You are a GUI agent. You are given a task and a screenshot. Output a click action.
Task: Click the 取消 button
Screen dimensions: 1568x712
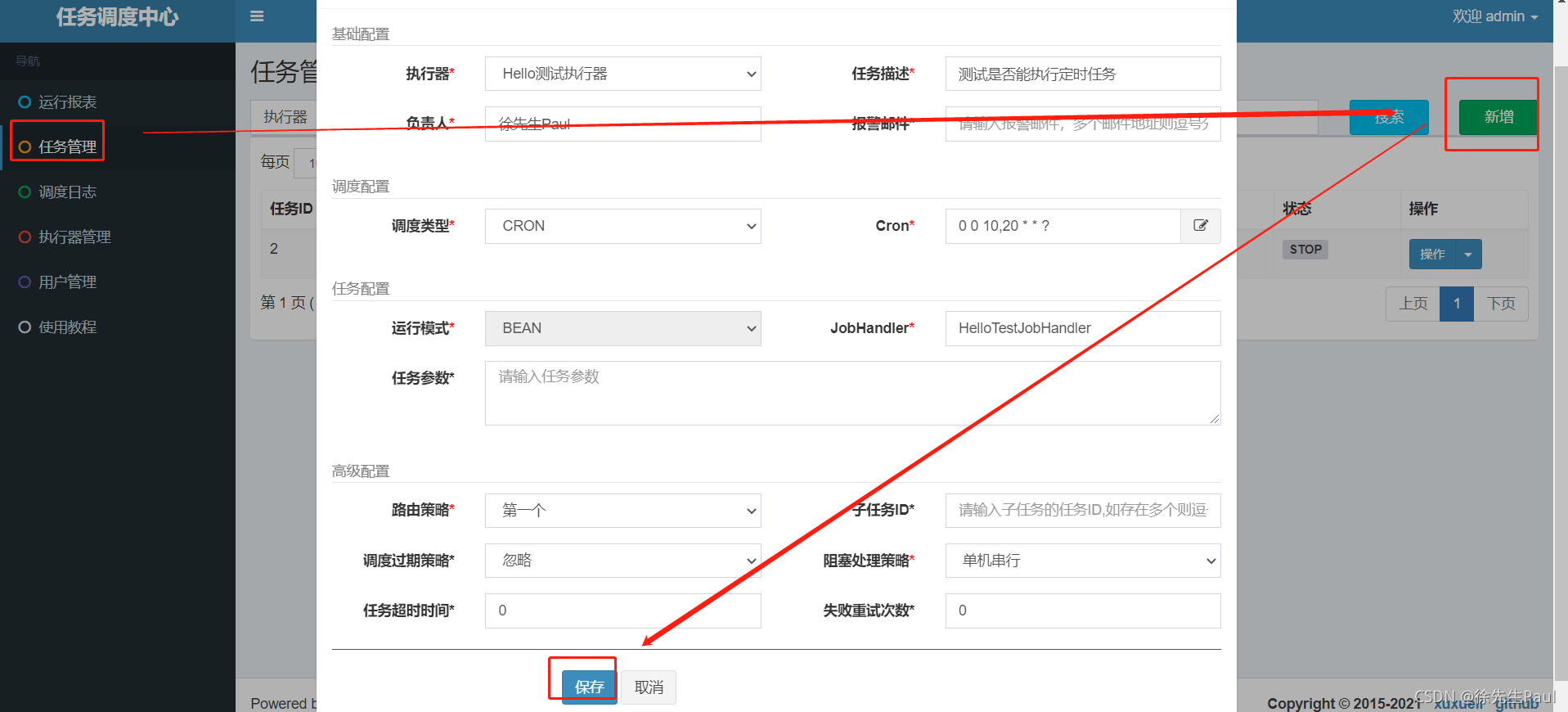[649, 687]
